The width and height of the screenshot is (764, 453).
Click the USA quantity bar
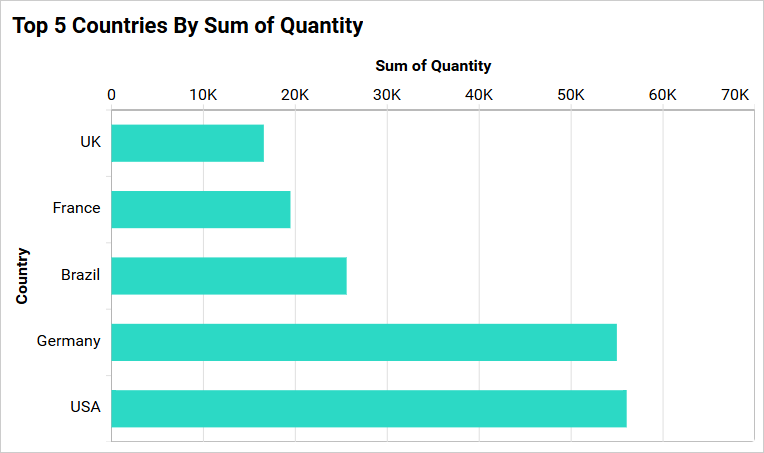point(369,408)
